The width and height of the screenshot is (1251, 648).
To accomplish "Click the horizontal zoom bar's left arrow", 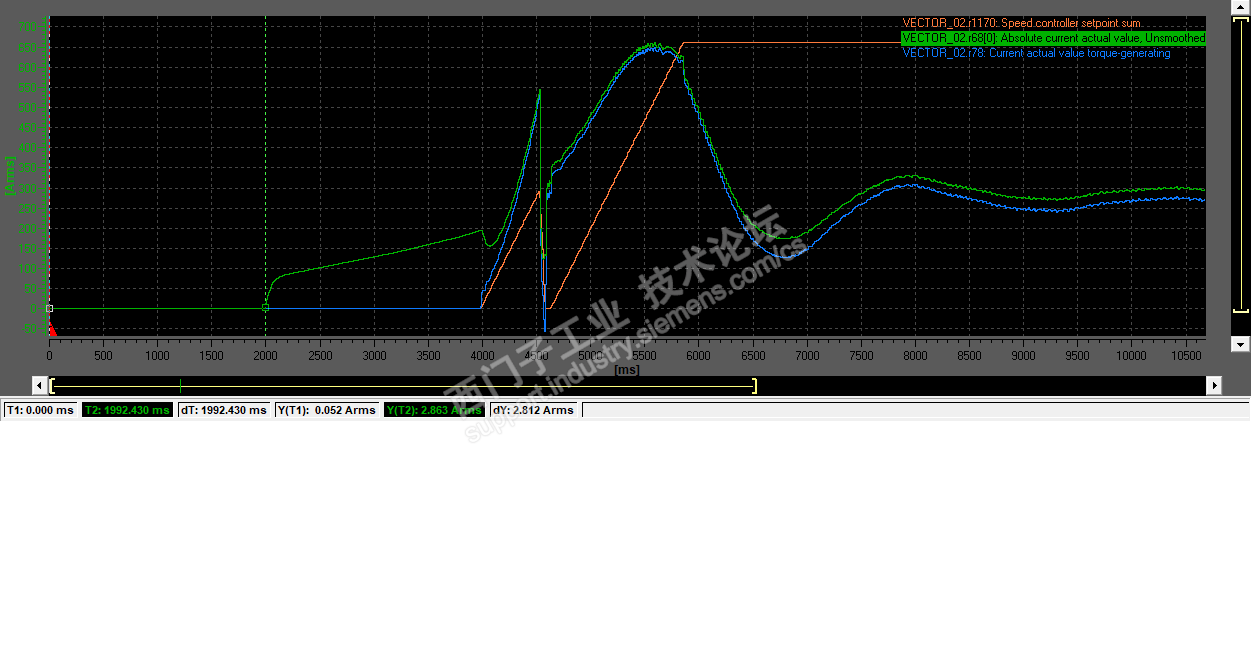I will tap(40, 385).
